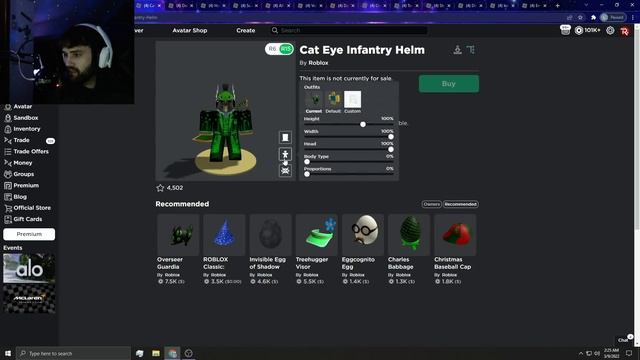Toggle the R6/R15 avatar switch
Image resolution: width=640 pixels, height=360 pixels.
coord(279,49)
